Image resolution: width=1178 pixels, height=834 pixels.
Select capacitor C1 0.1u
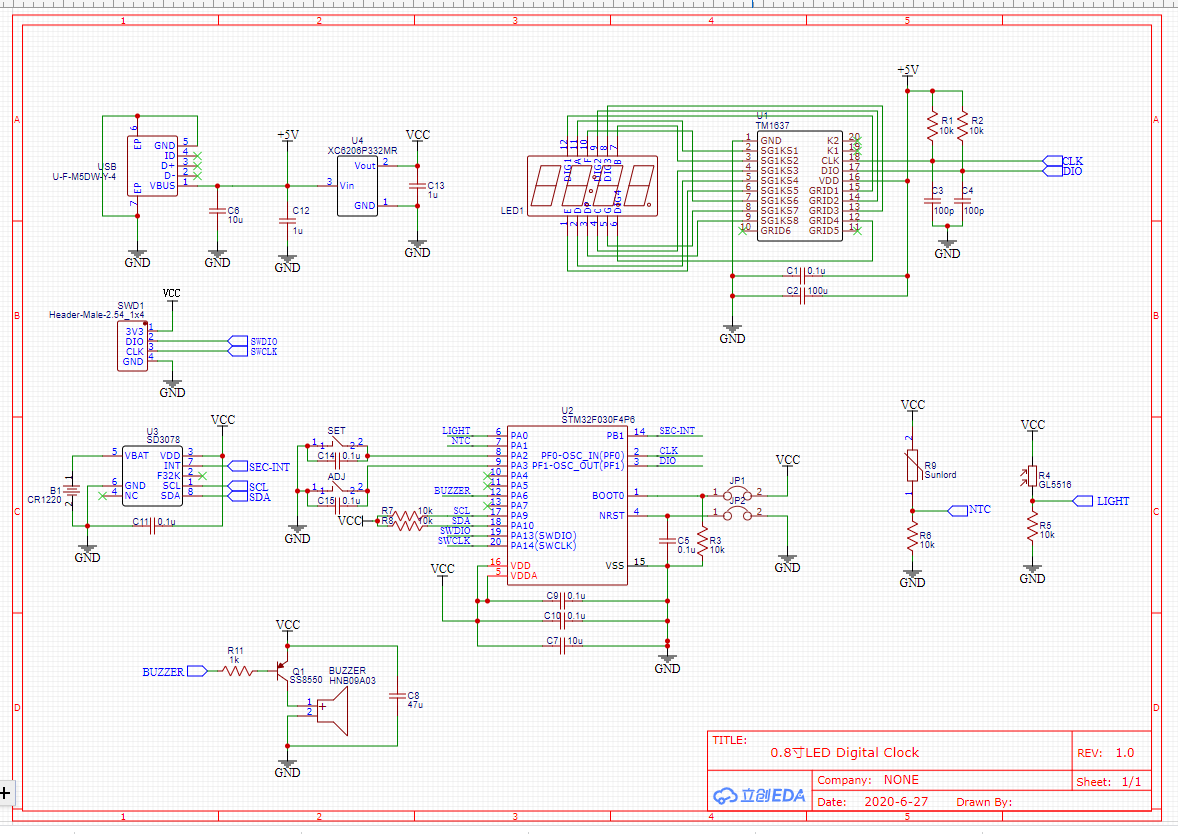coord(802,276)
